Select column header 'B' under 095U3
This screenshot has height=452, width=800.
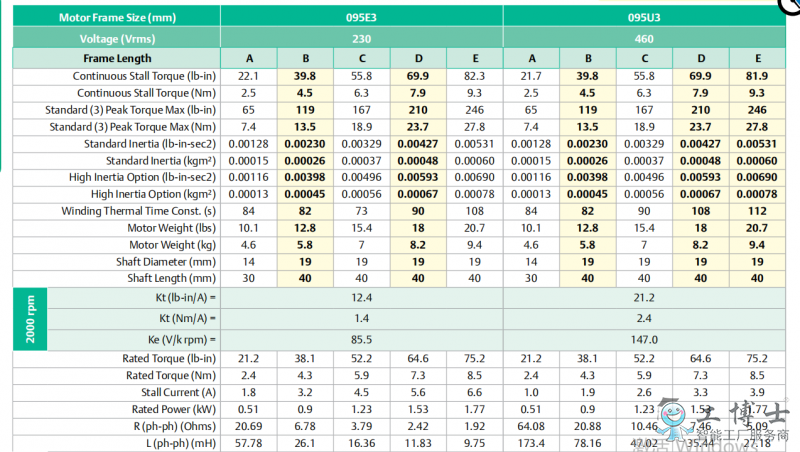588,58
